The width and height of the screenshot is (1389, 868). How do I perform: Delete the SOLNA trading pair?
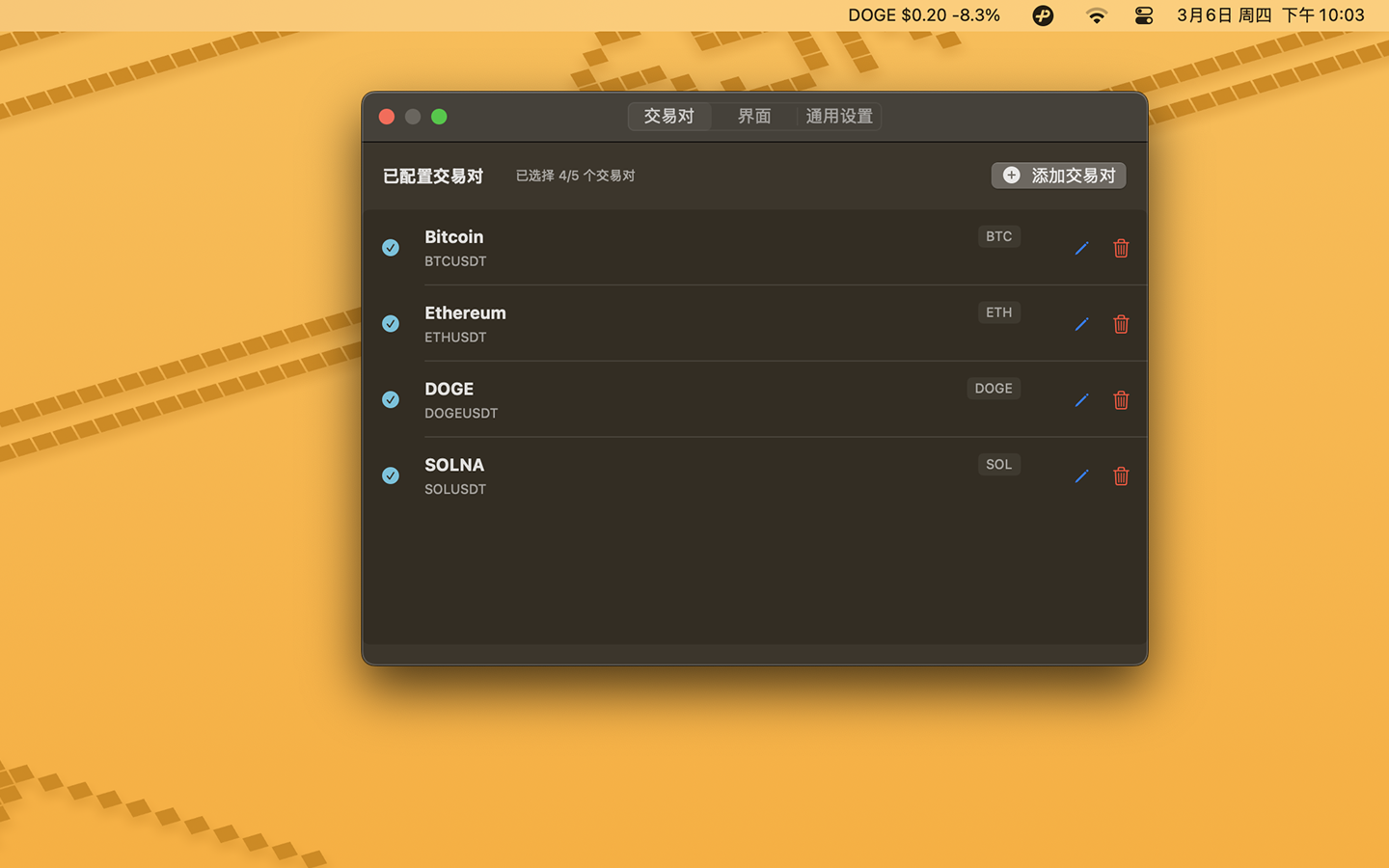1121,475
